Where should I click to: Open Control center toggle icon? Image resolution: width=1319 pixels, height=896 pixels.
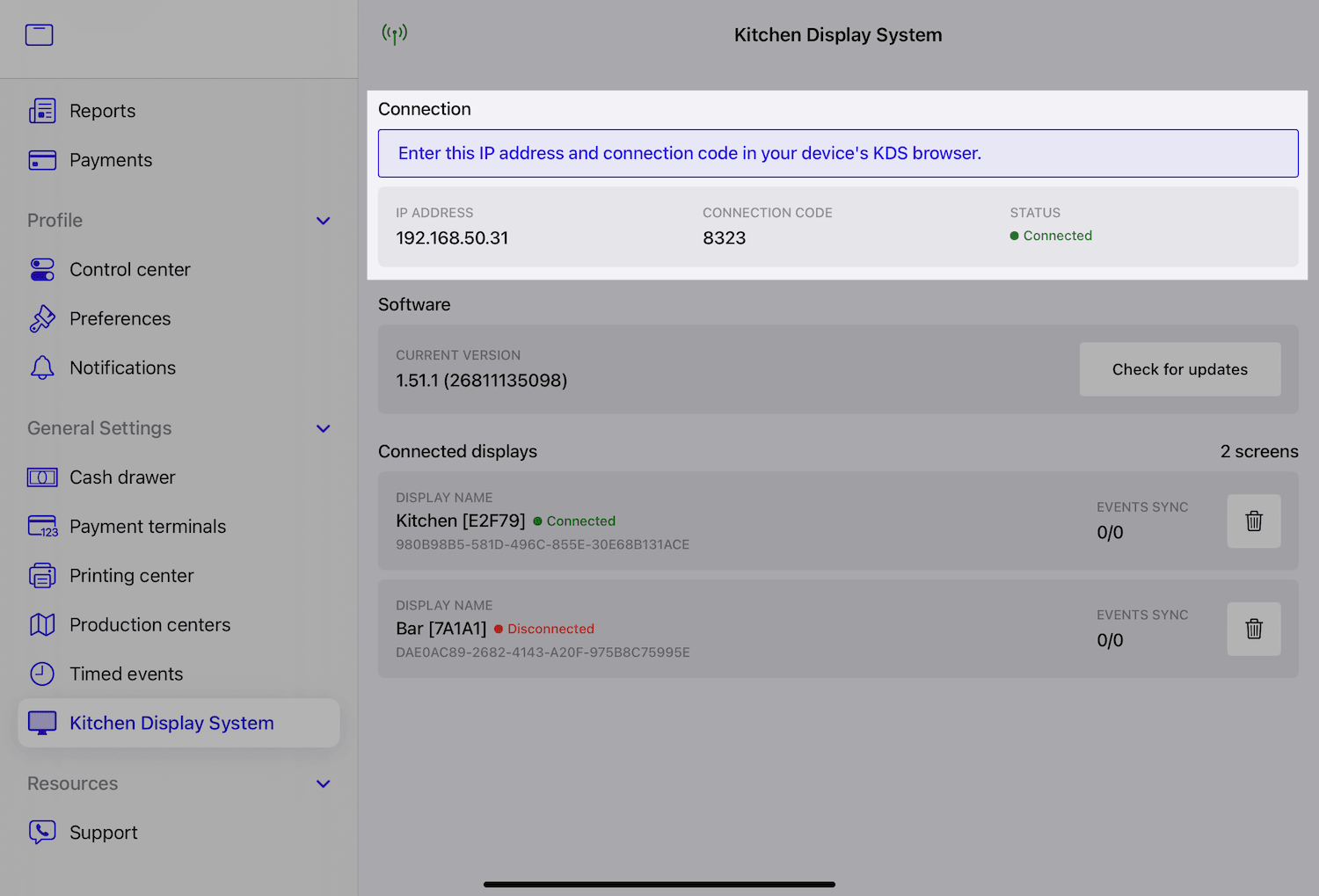click(x=42, y=269)
